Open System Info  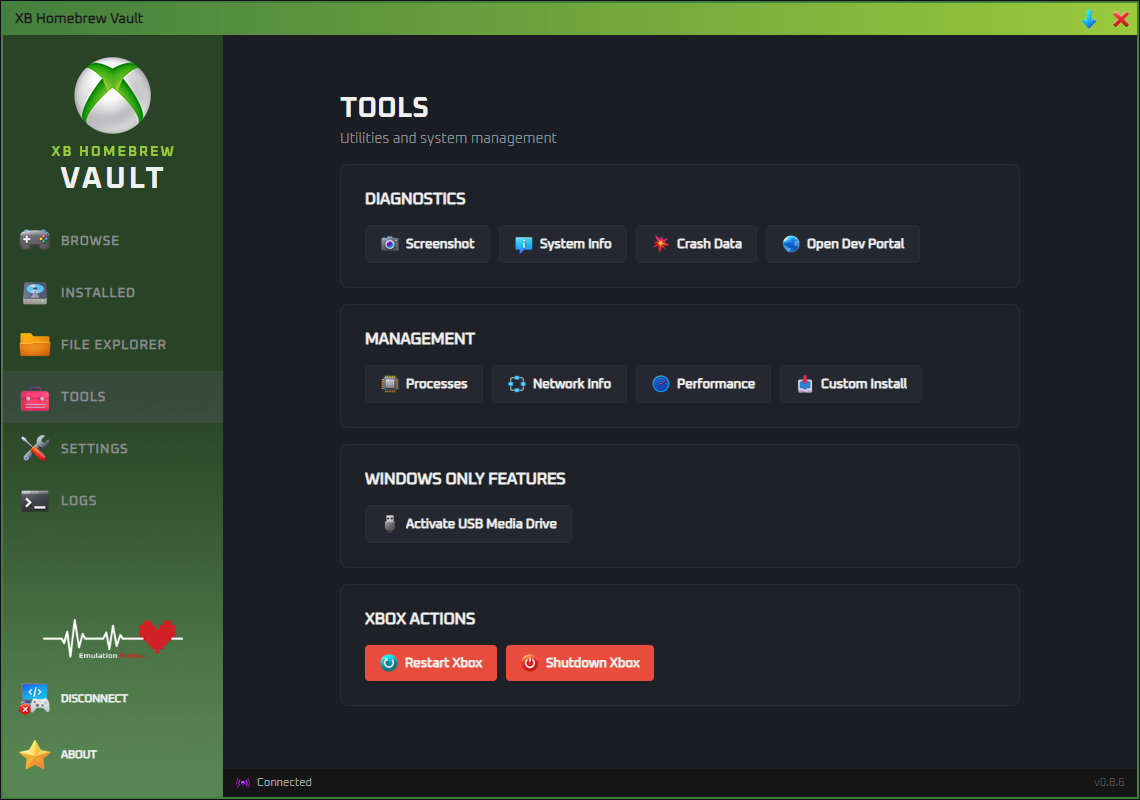click(563, 244)
